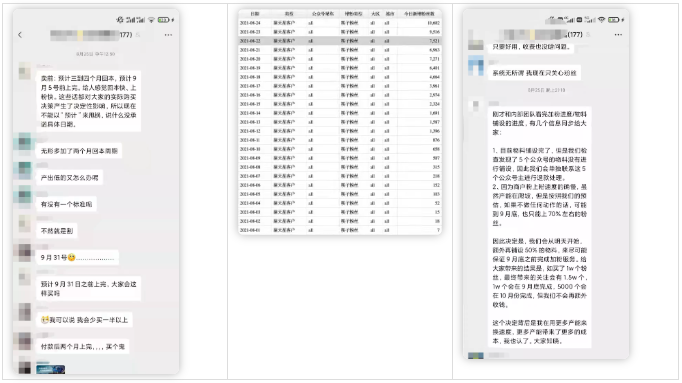
Task: Tap the avatar beside the '不然就是割' message
Action: (24, 224)
